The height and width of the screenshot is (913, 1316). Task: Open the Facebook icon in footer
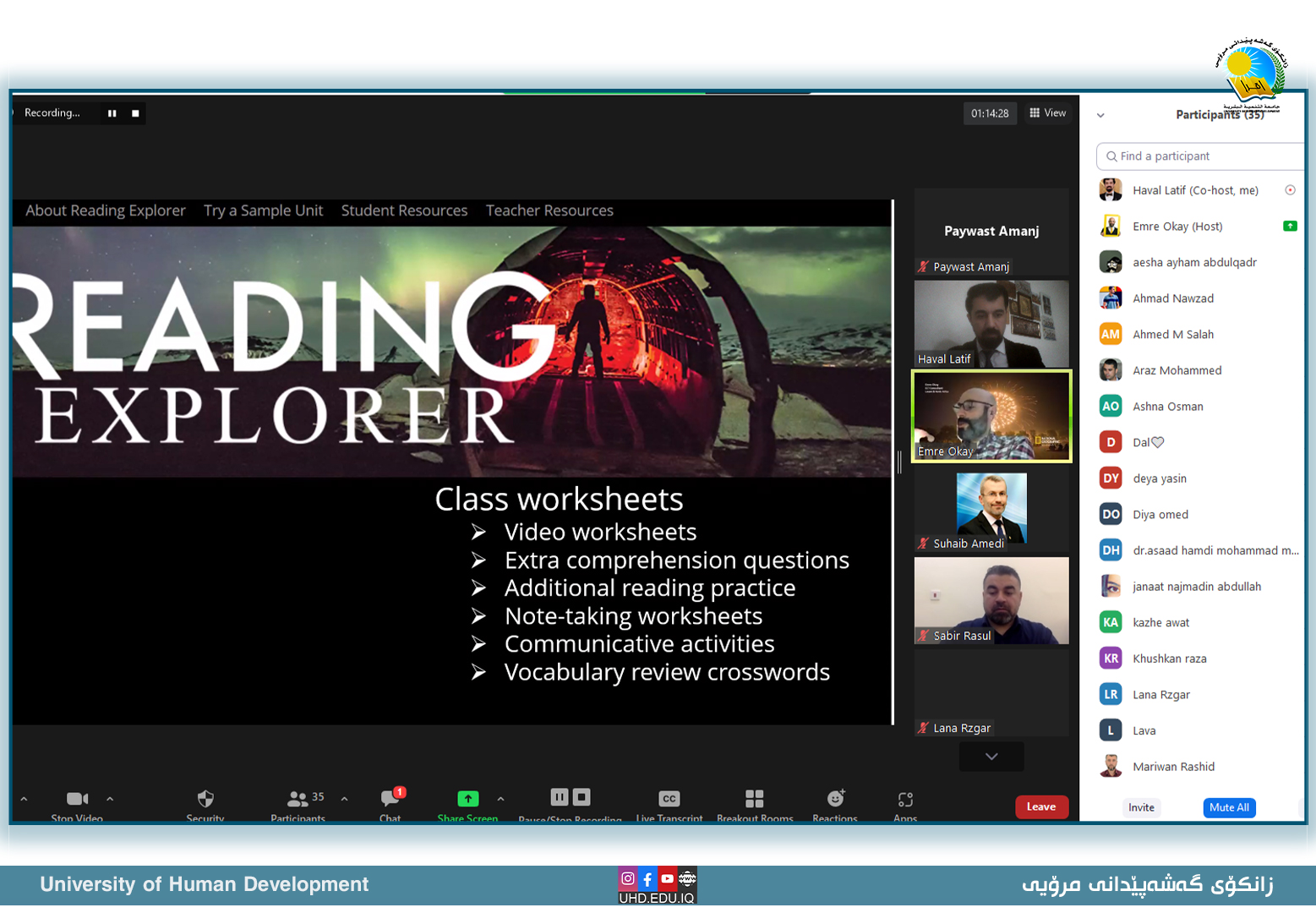(x=647, y=879)
